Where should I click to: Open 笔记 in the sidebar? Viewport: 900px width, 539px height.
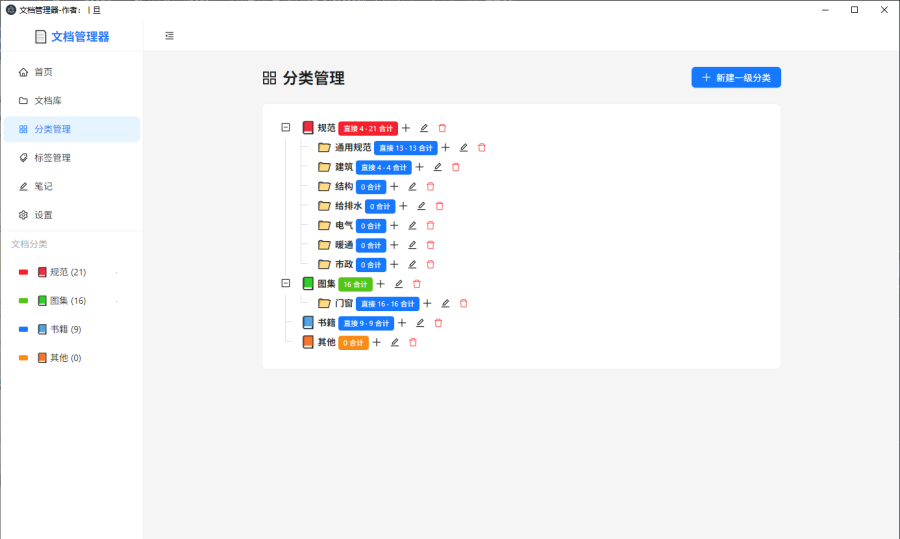click(x=72, y=187)
